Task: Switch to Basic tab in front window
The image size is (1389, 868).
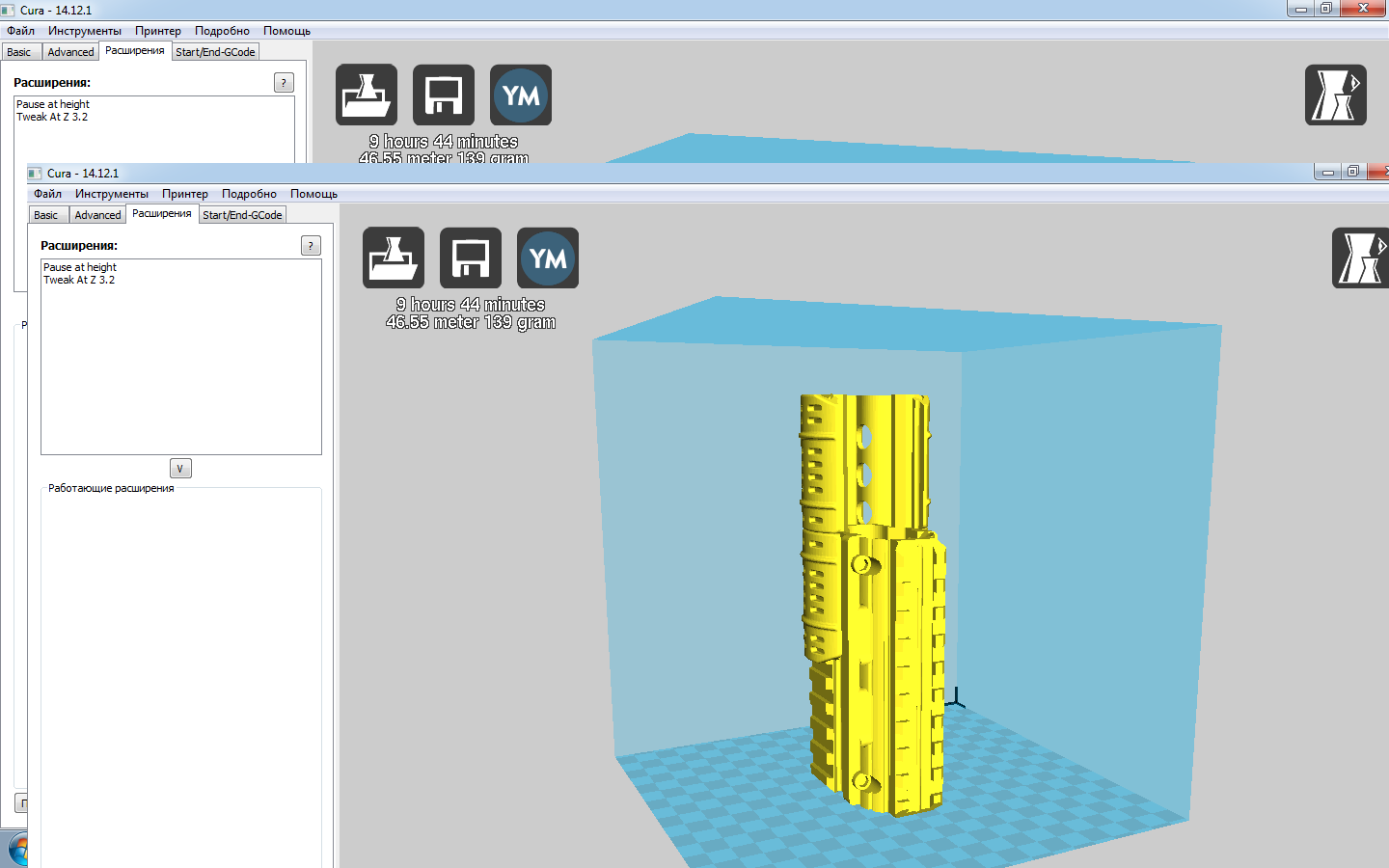Action: pyautogui.click(x=46, y=215)
